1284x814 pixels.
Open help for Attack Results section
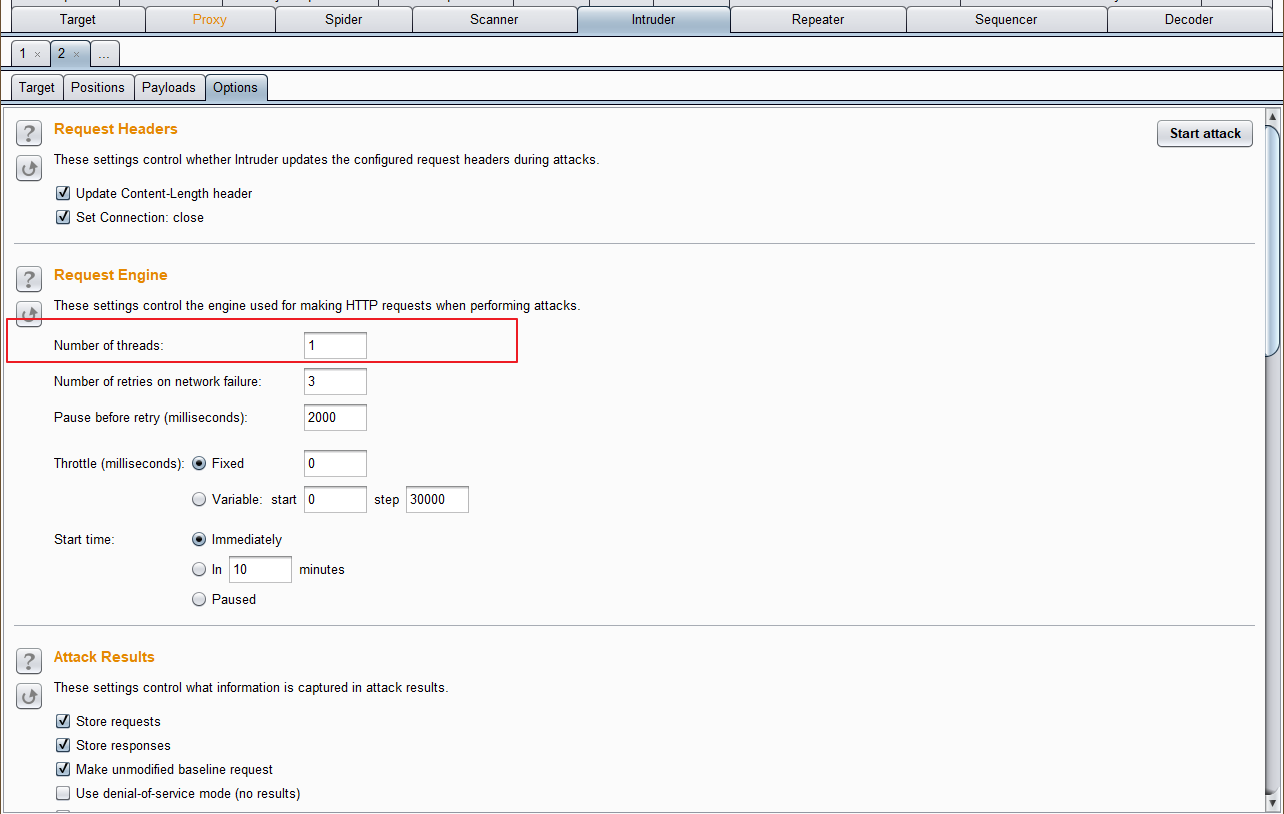coord(29,661)
